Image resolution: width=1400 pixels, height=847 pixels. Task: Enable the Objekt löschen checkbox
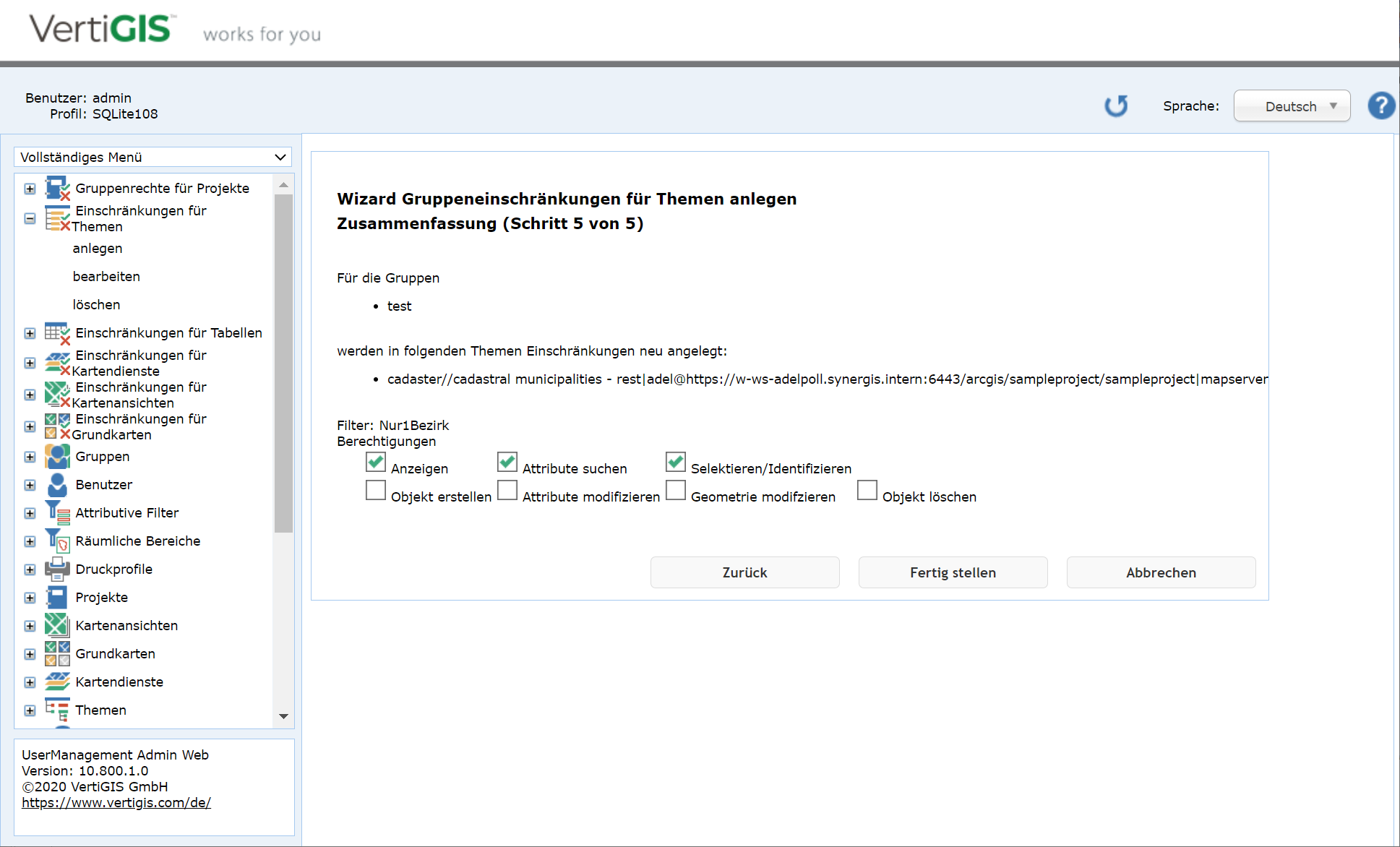tap(867, 490)
